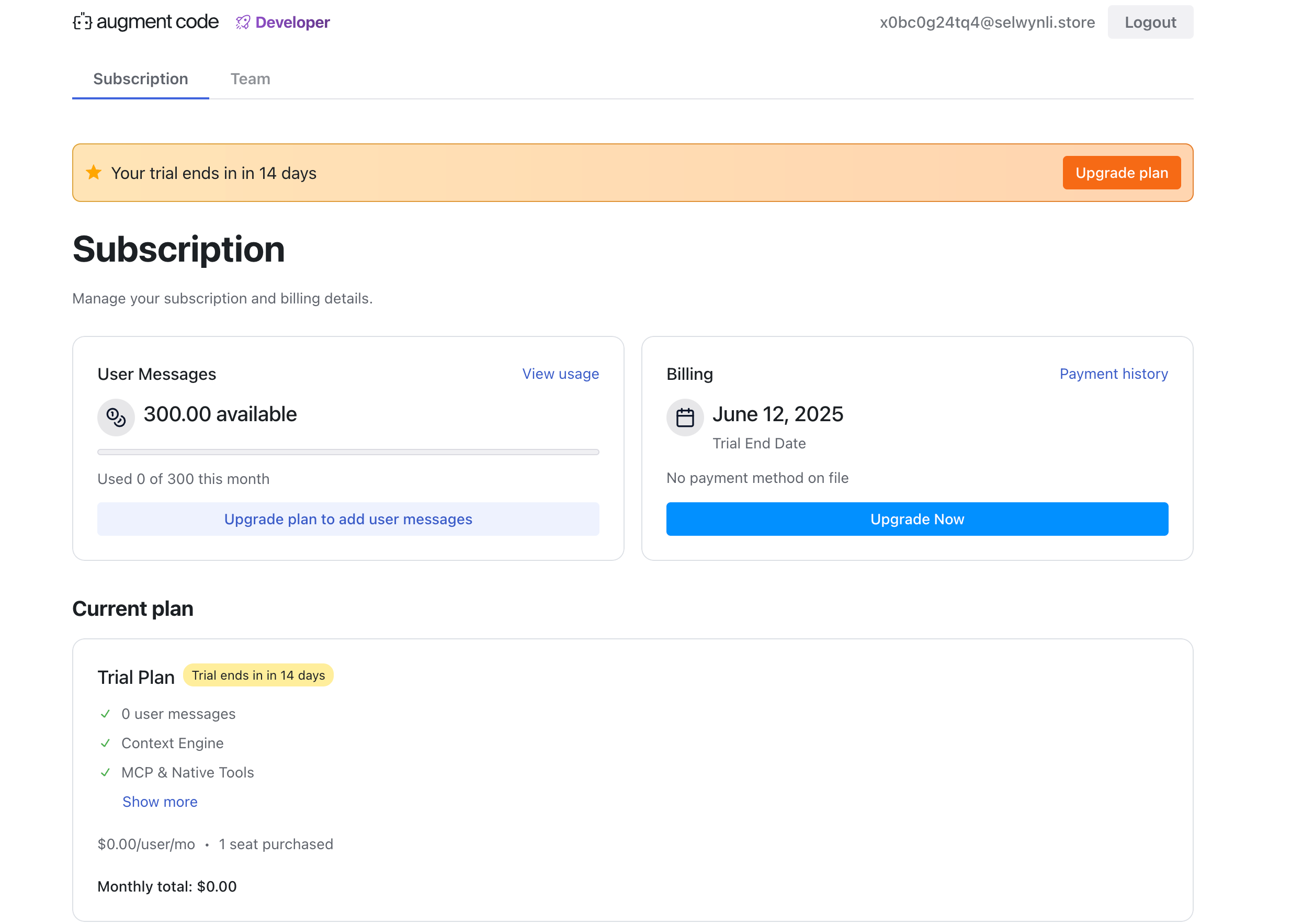Click the coins icon beside 300.00 available

tap(116, 417)
